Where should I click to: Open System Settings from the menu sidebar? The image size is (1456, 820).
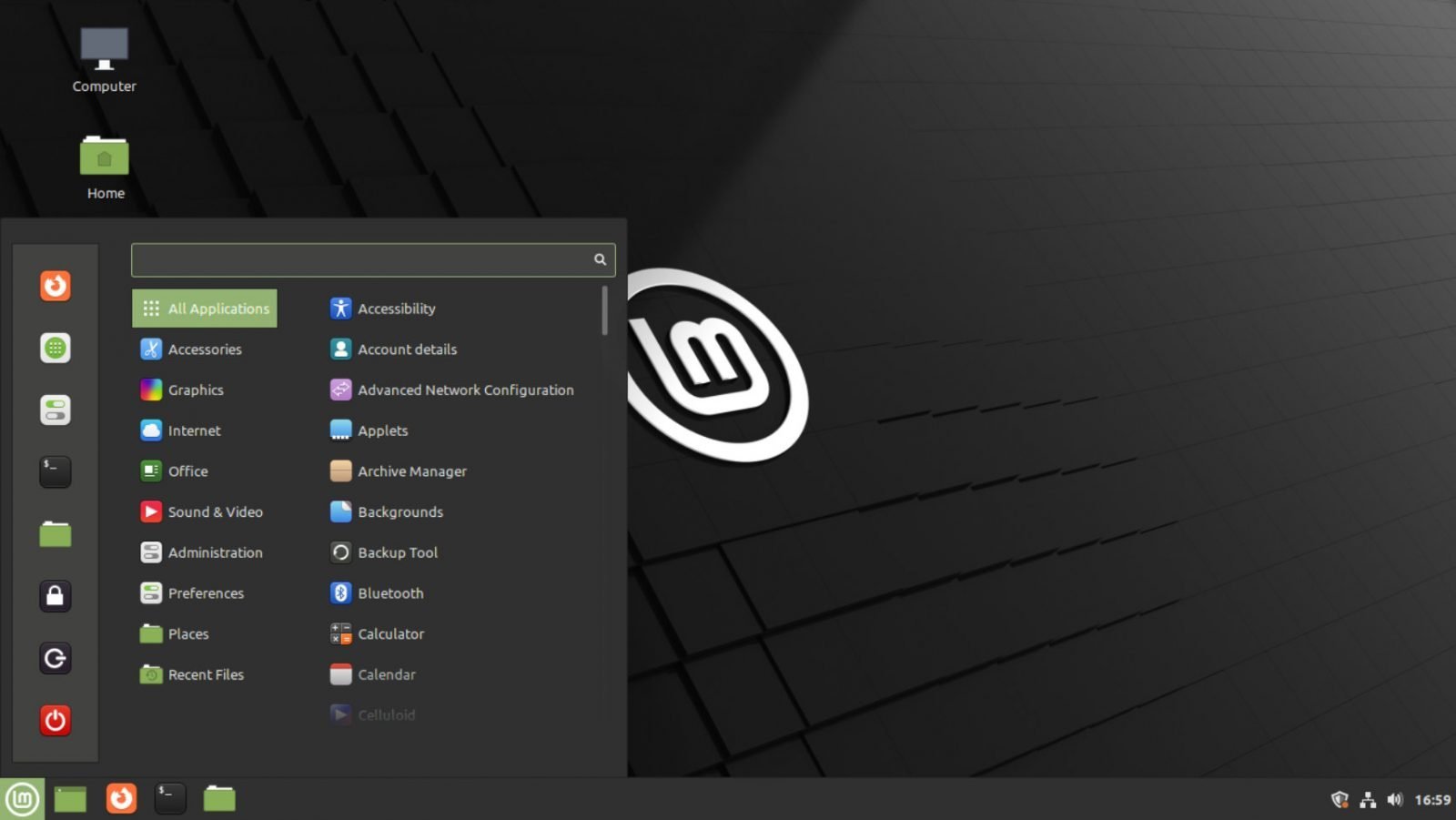click(x=55, y=410)
